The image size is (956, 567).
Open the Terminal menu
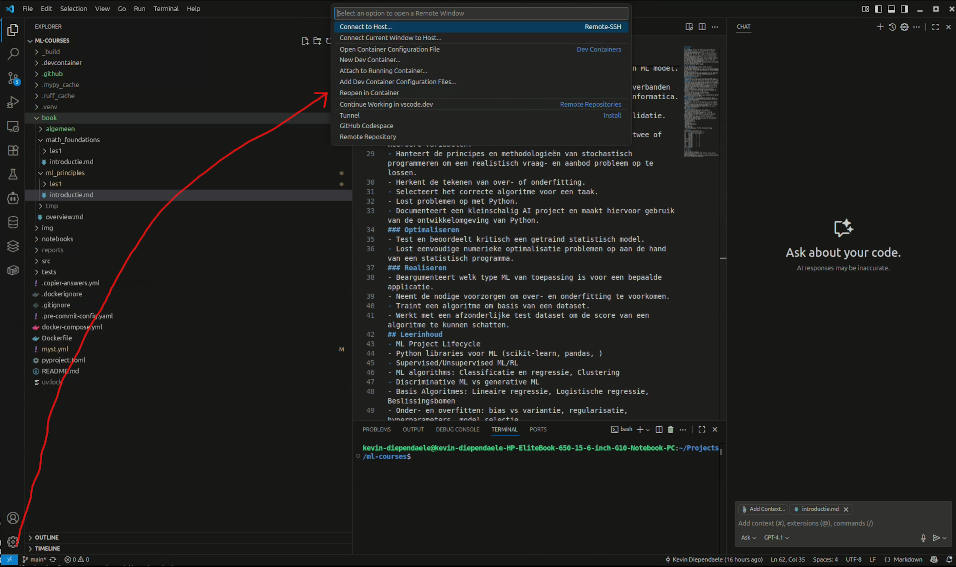(165, 8)
